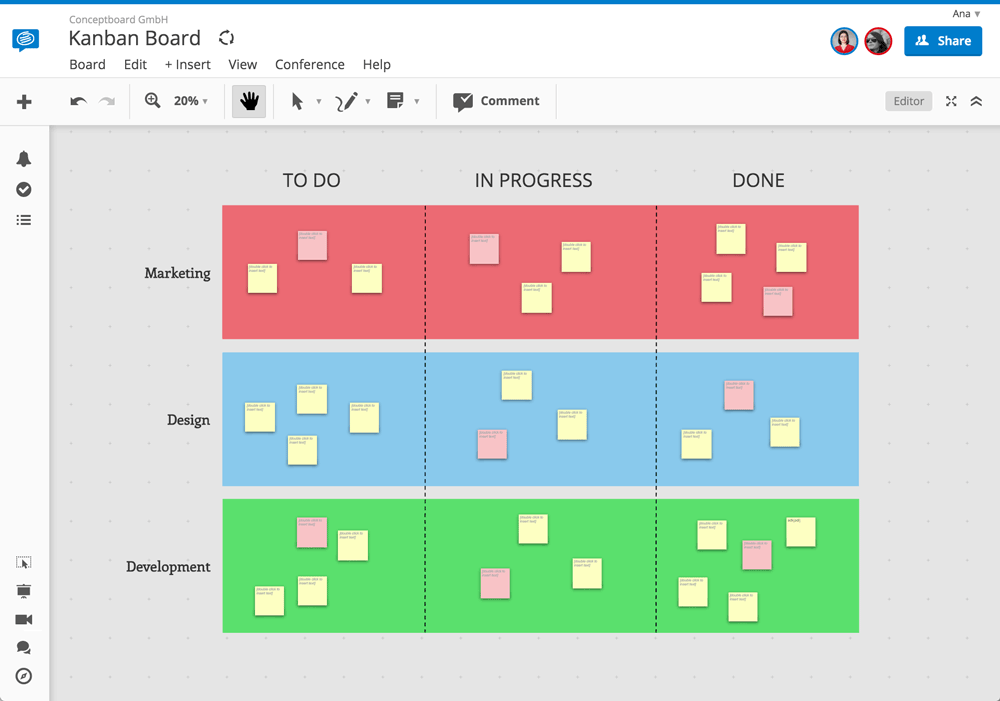Open the board outline list icon

[24, 220]
